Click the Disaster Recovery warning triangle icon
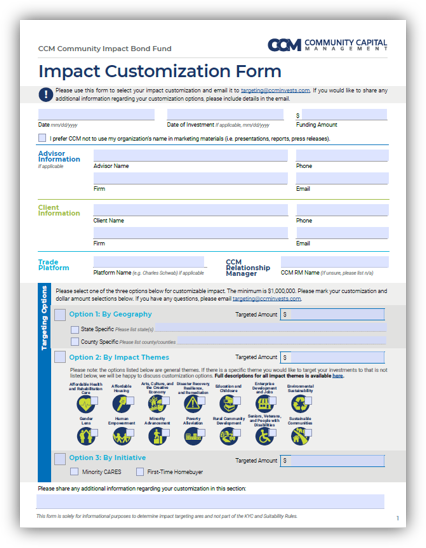The width and height of the screenshot is (426, 548). 193,404
